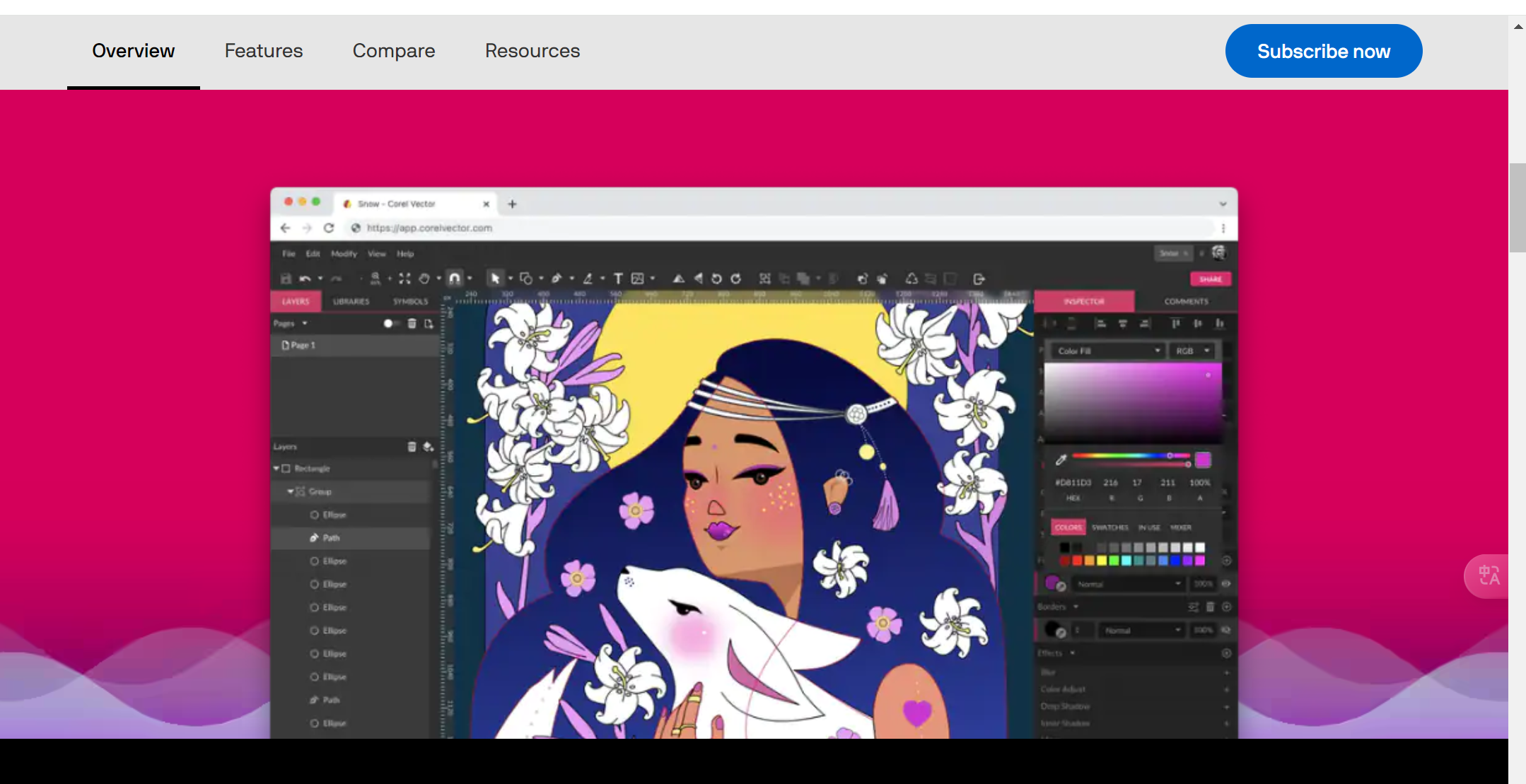Screen dimensions: 1526x784
Task: Click the purple fill color circle
Action: [x=1052, y=583]
